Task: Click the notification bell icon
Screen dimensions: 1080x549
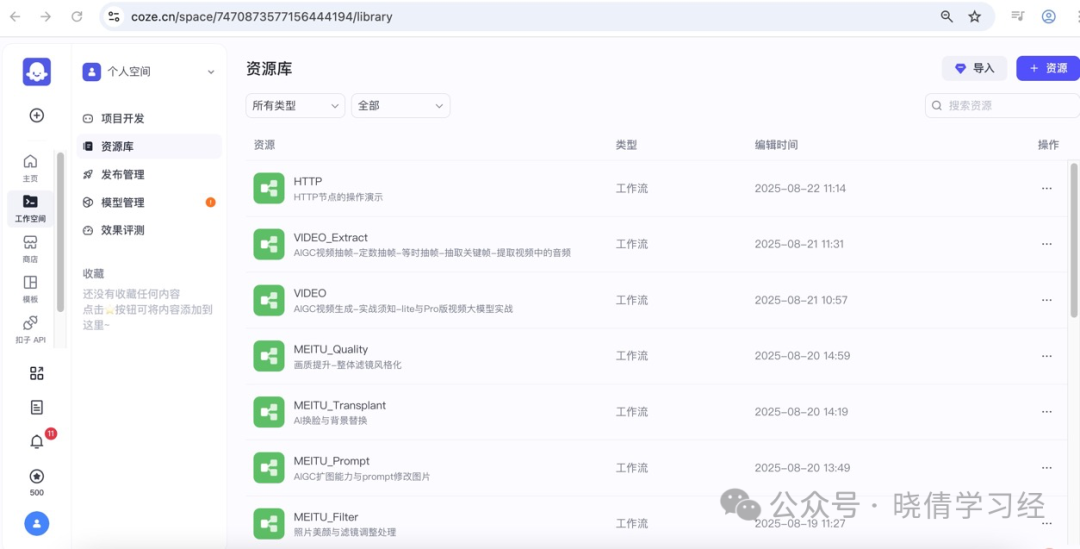Action: tap(37, 442)
